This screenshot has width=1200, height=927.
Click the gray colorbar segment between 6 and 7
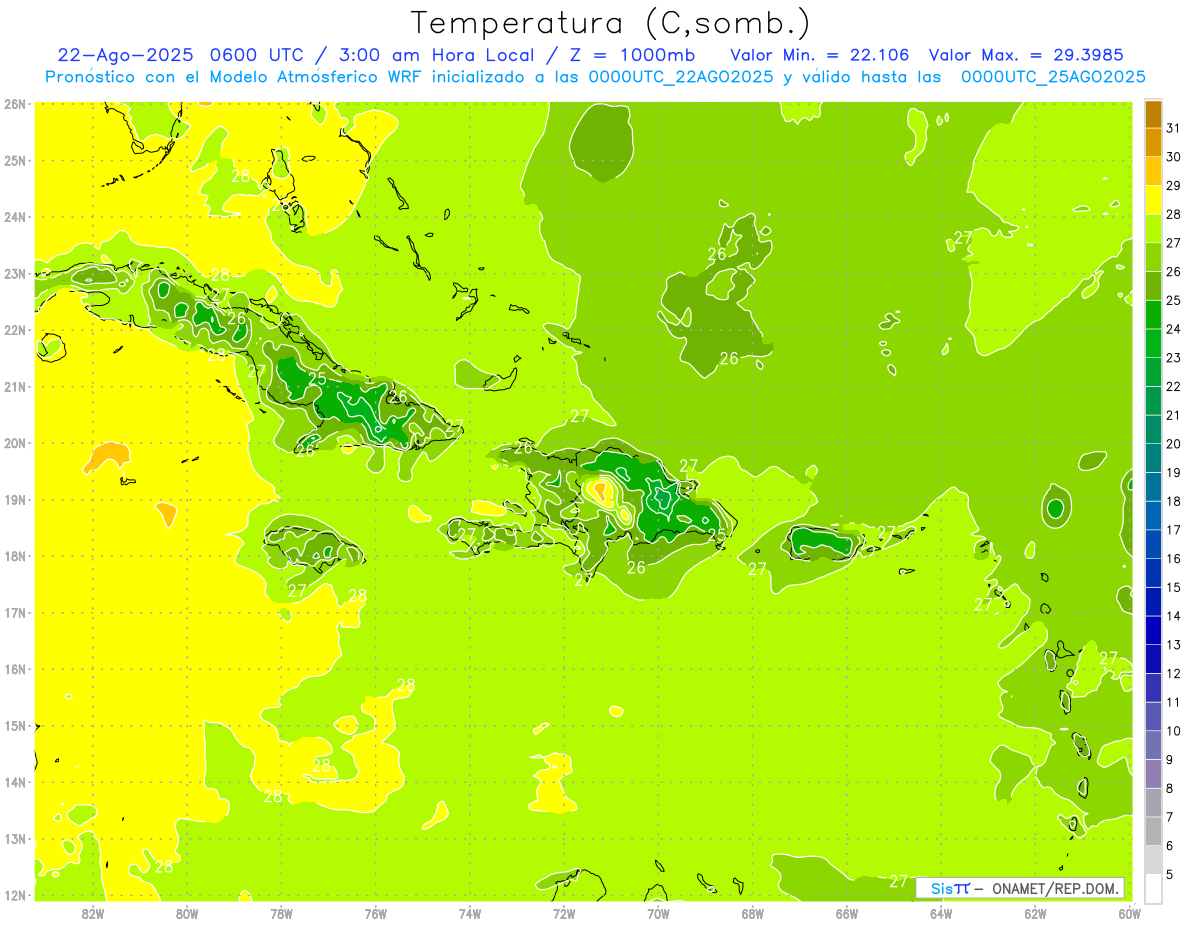coord(1153,831)
